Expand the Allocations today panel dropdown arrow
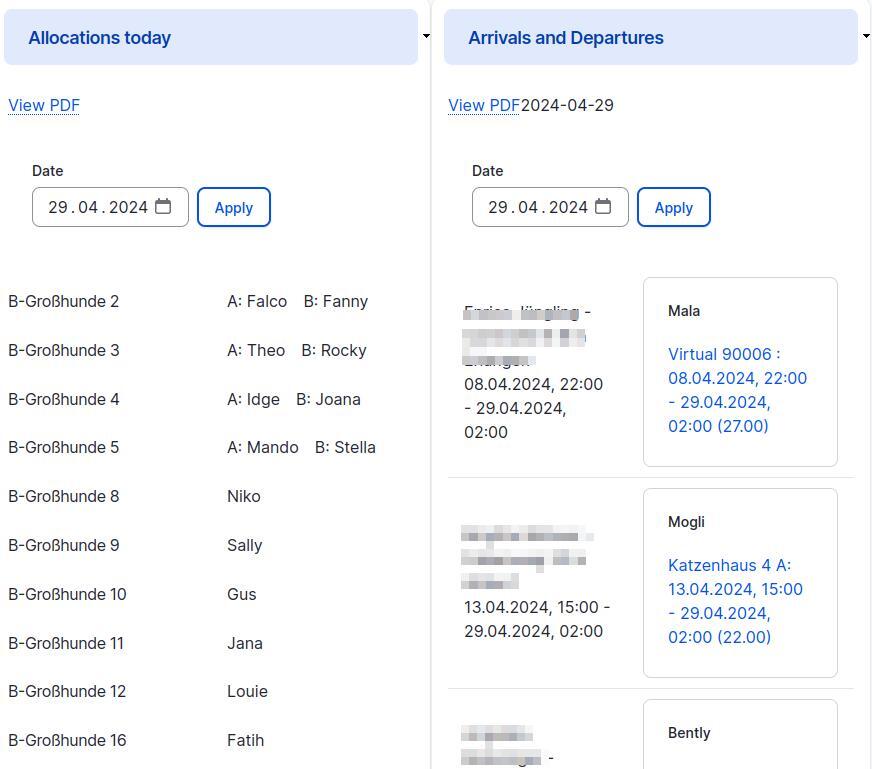The height and width of the screenshot is (769, 872). tap(426, 35)
